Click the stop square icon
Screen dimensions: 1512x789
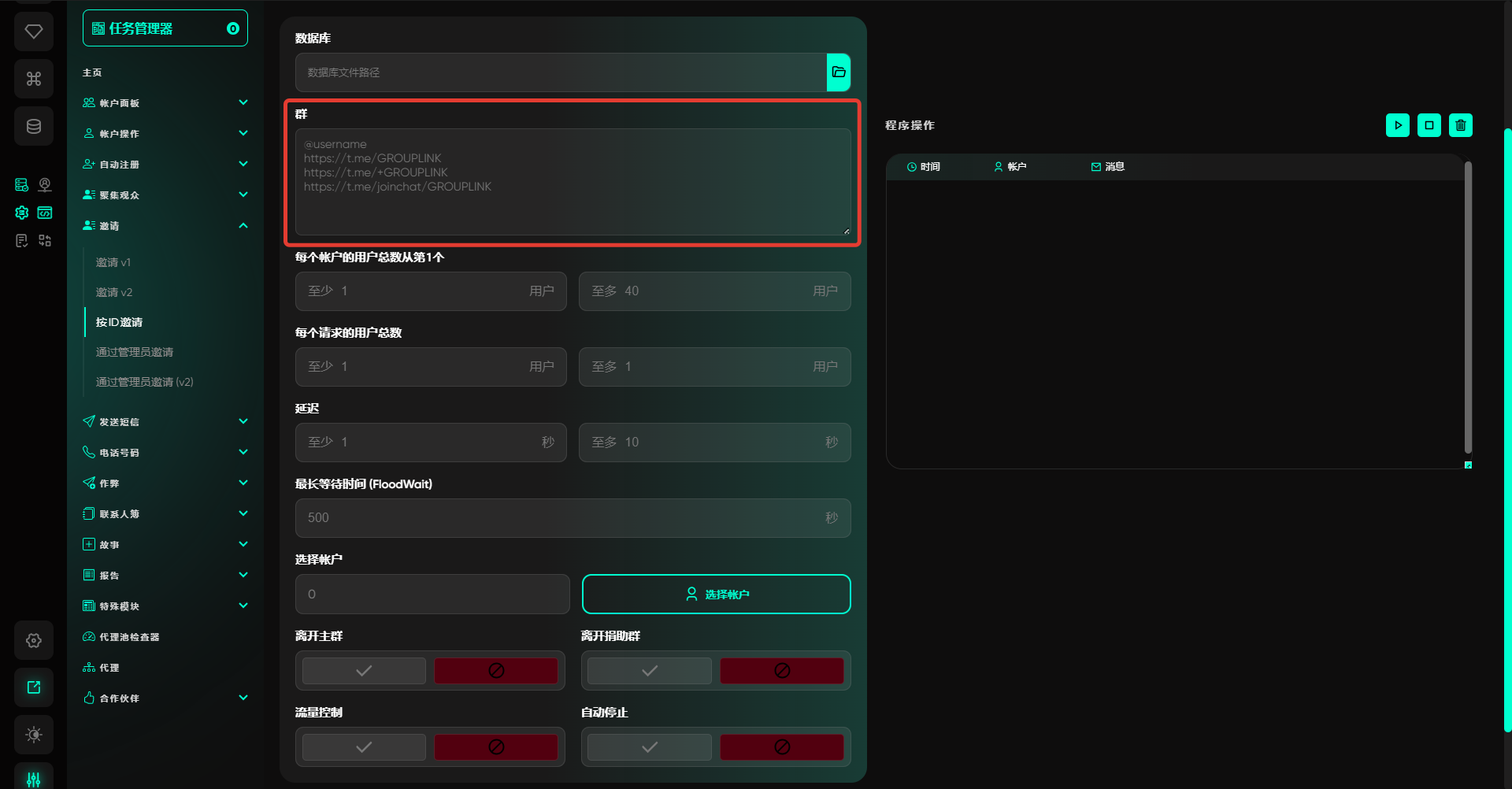(1429, 125)
